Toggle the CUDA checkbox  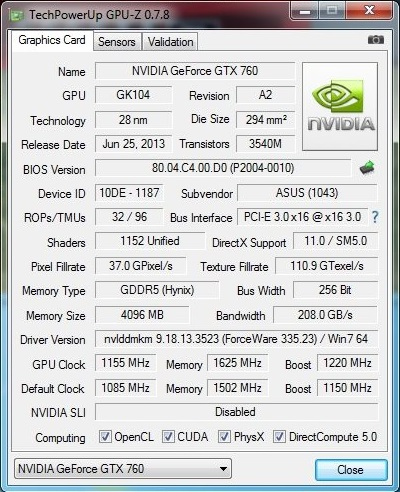pyautogui.click(x=168, y=436)
